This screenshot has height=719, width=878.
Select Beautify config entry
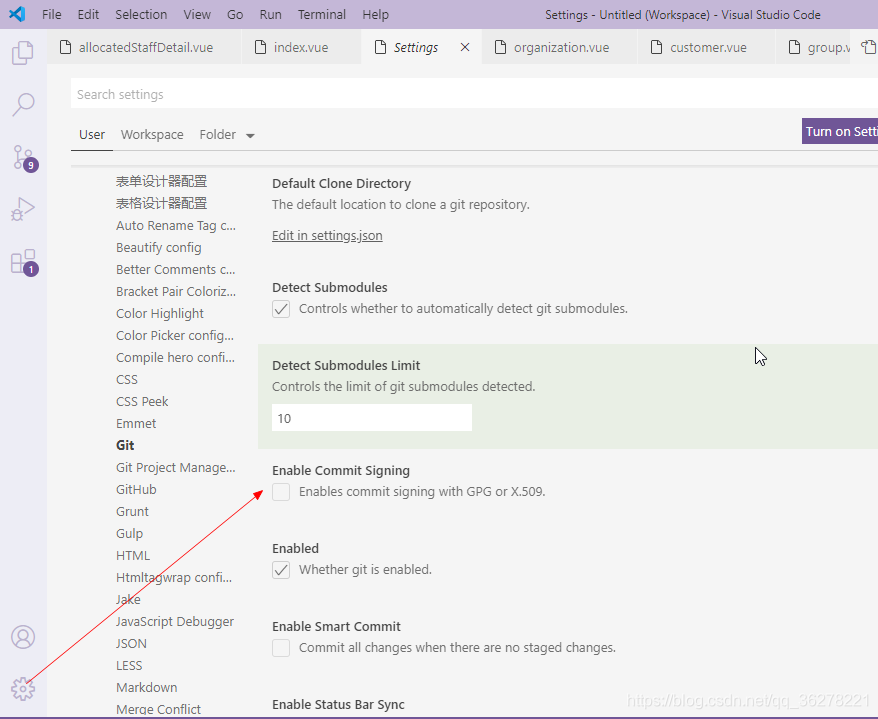tap(158, 248)
